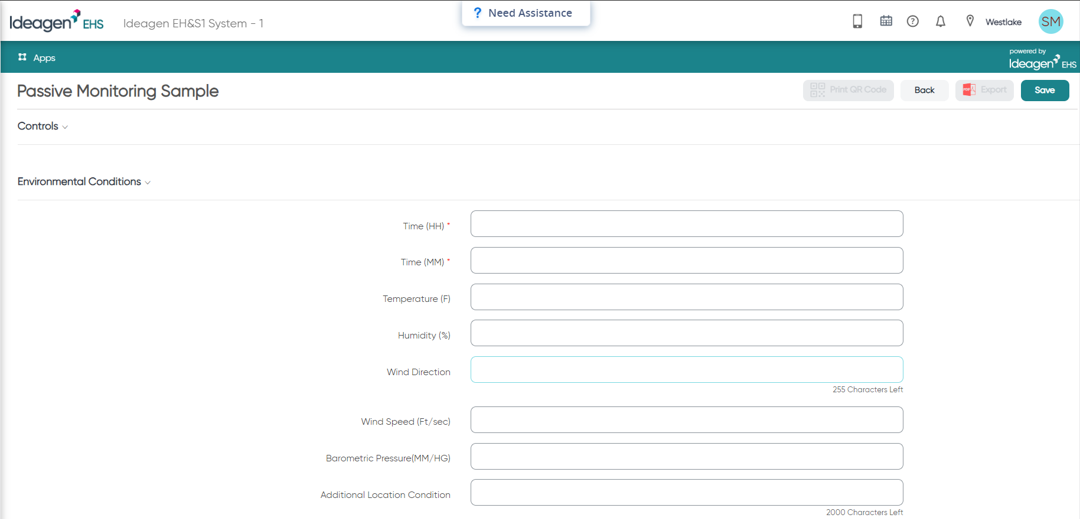Open the Apps menu
This screenshot has height=519, width=1080.
(37, 58)
